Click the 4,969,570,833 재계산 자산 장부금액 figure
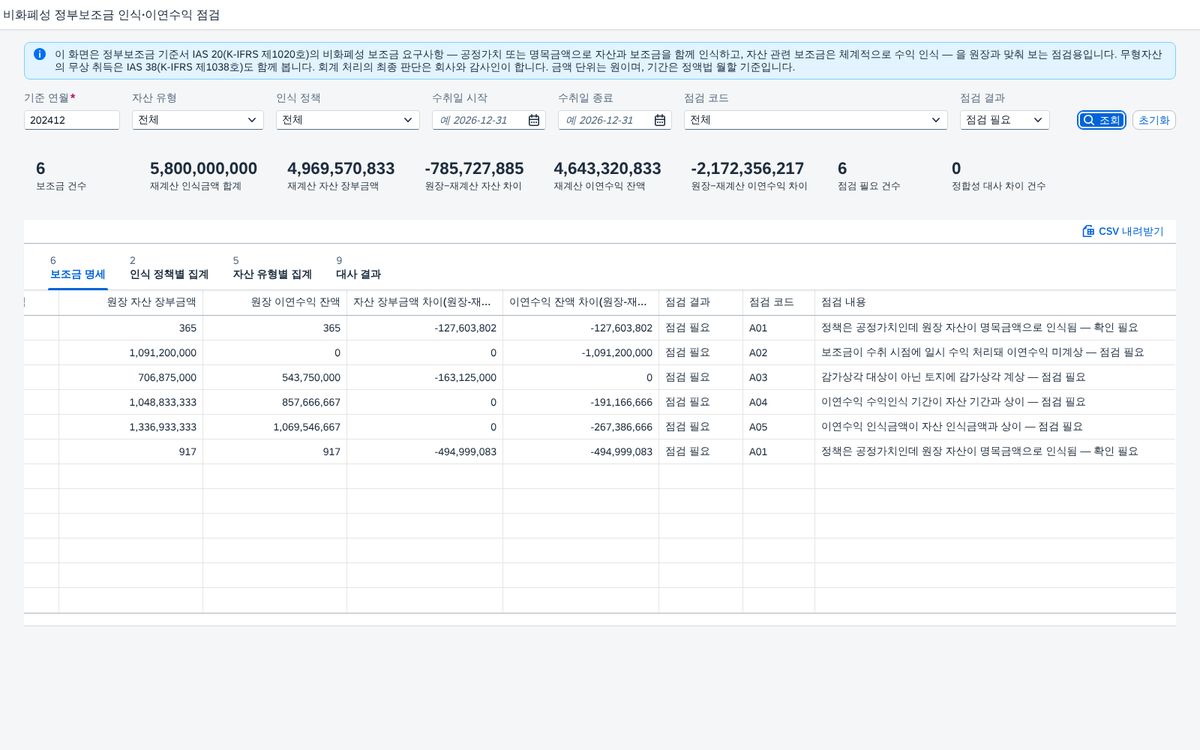1200x750 pixels. click(x=341, y=169)
